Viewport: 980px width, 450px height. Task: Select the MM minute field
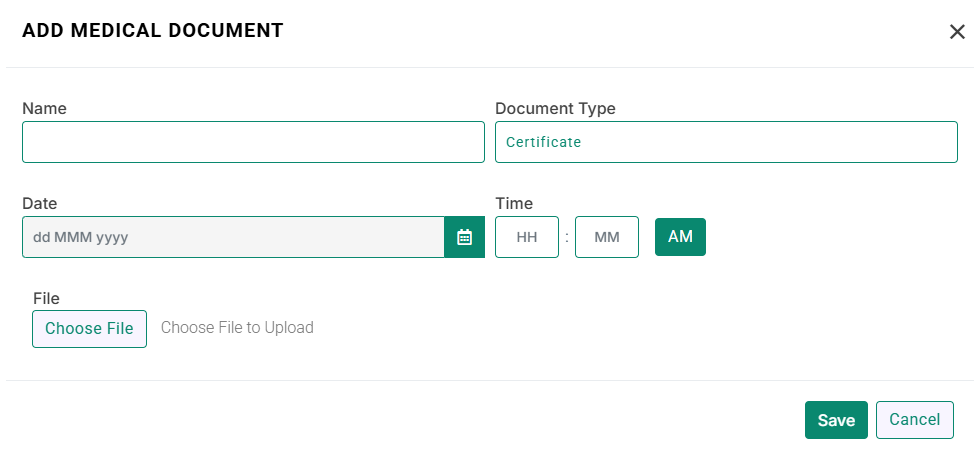(x=607, y=237)
